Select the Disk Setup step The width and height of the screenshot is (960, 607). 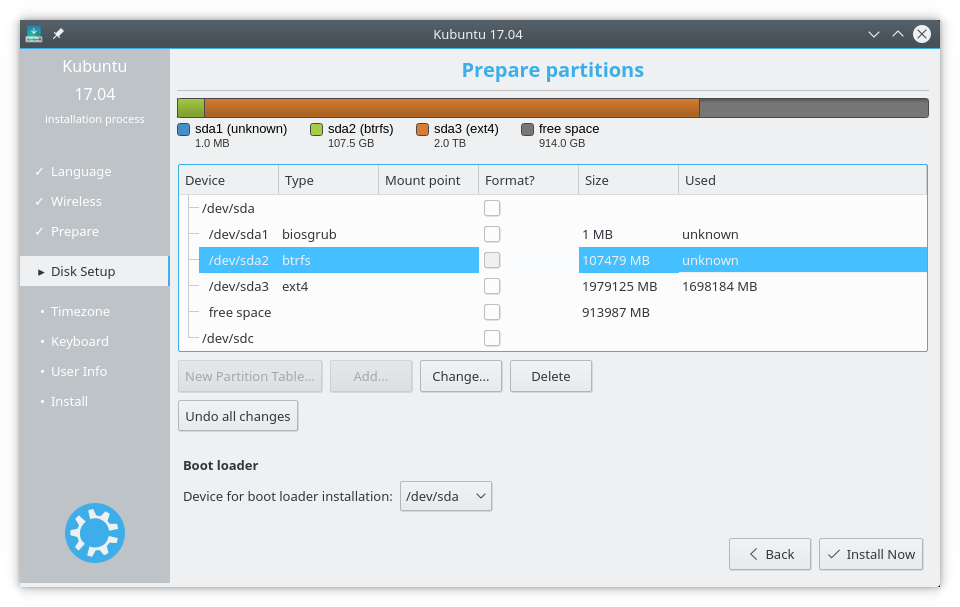point(94,271)
